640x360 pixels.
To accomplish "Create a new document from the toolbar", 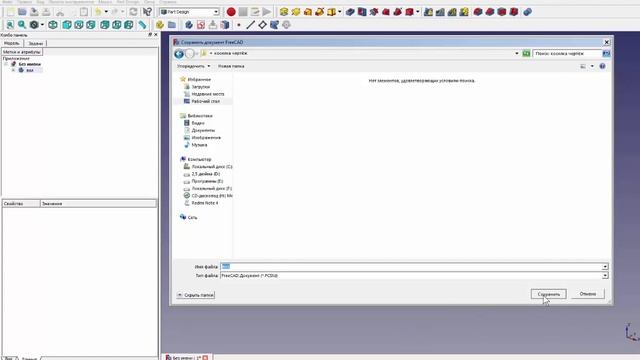I will 10,12.
